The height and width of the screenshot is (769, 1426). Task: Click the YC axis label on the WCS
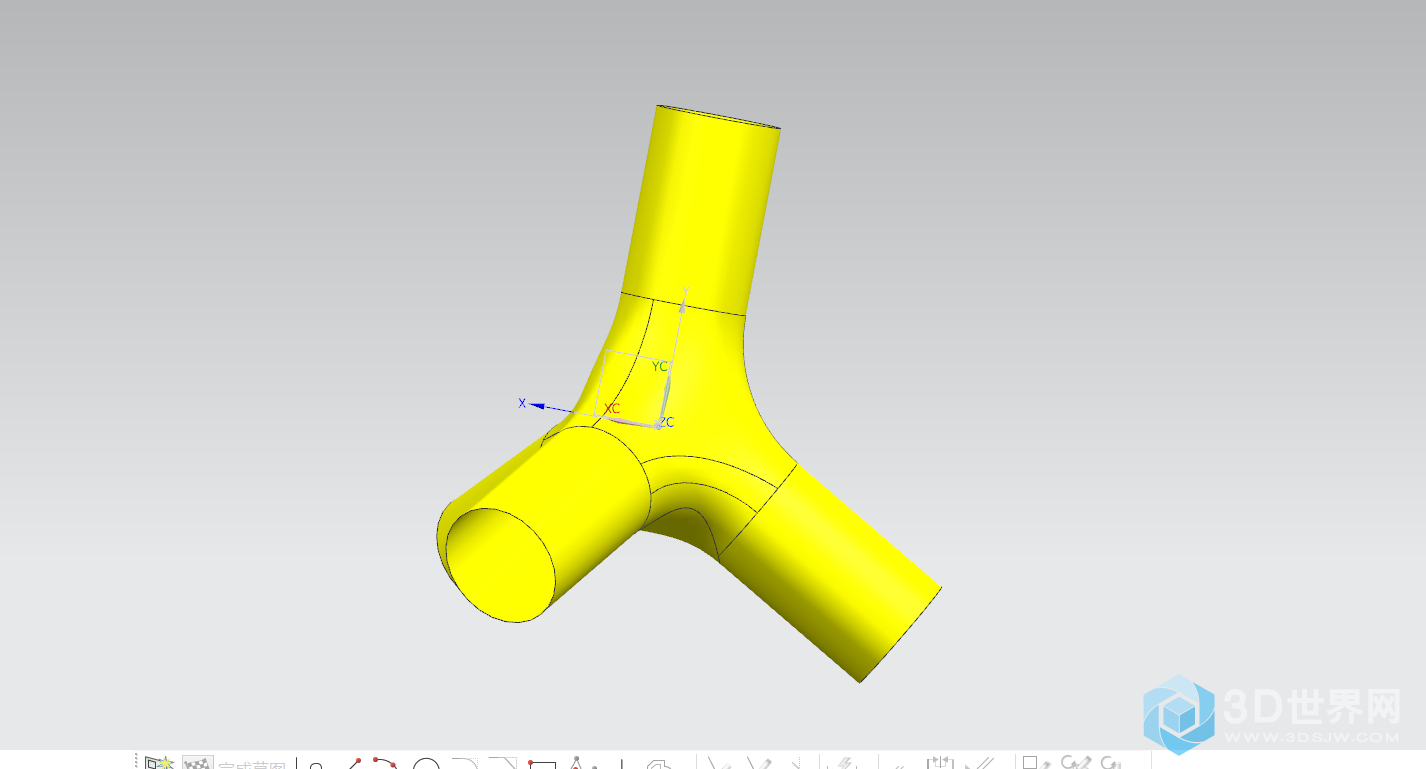click(x=660, y=367)
